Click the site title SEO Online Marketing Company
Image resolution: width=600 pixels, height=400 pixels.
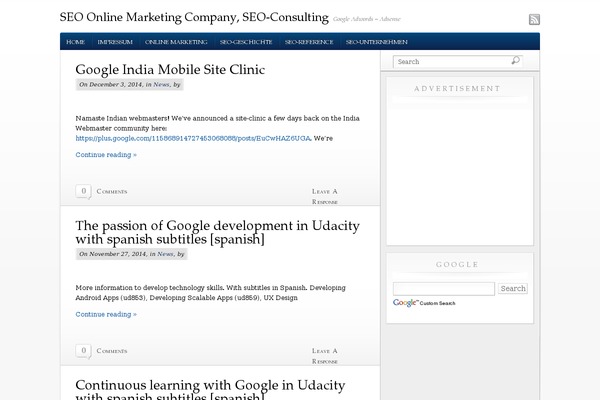[x=194, y=18]
